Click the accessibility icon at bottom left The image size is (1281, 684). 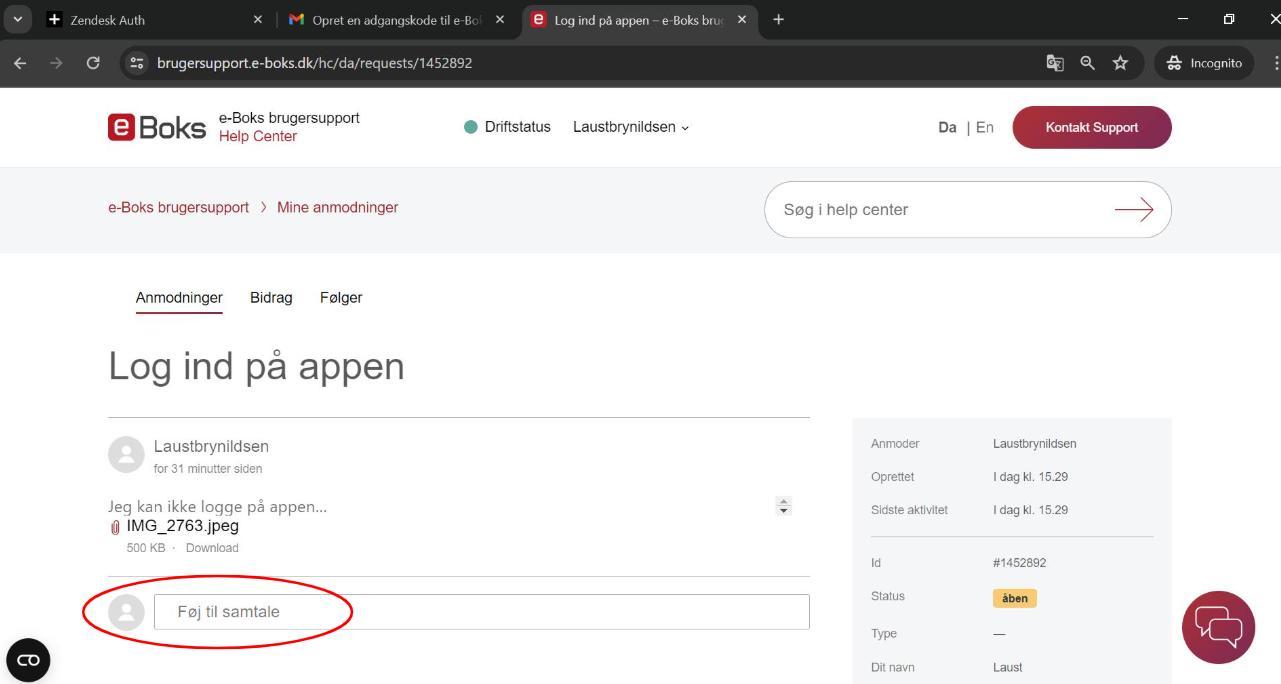pos(28,659)
